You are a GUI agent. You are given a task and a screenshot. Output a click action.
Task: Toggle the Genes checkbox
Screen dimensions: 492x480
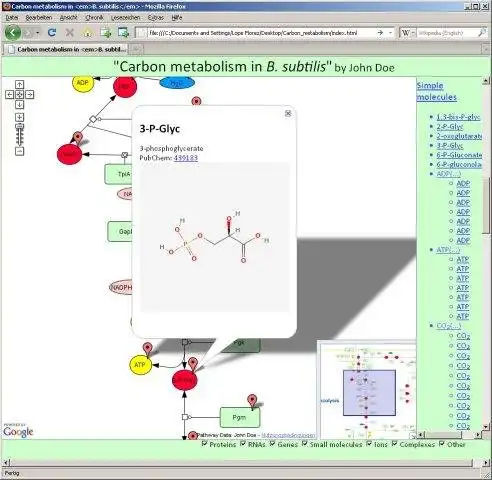tap(272, 444)
